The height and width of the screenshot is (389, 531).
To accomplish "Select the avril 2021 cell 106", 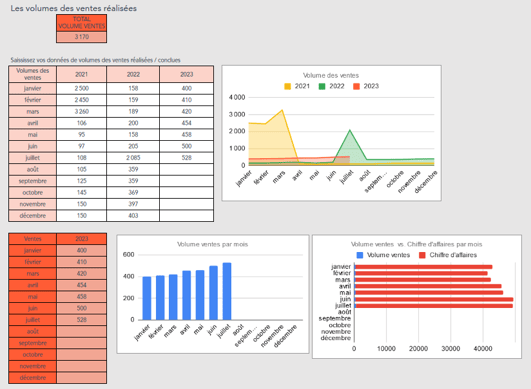I will (x=82, y=123).
